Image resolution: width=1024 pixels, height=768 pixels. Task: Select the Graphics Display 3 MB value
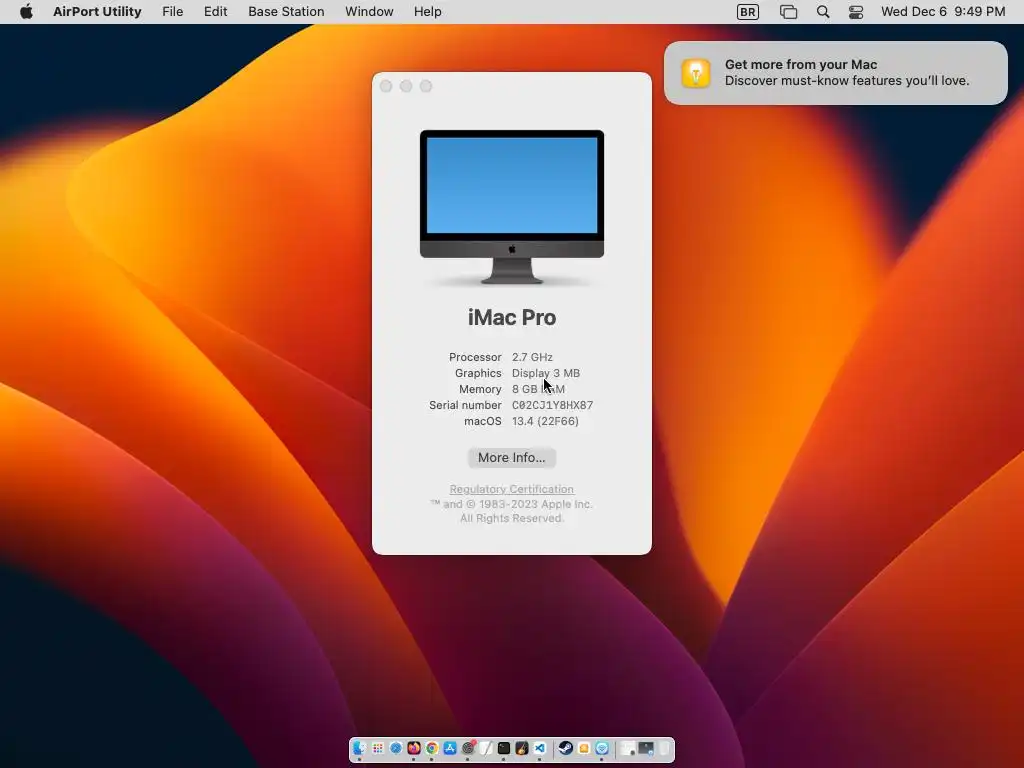546,373
